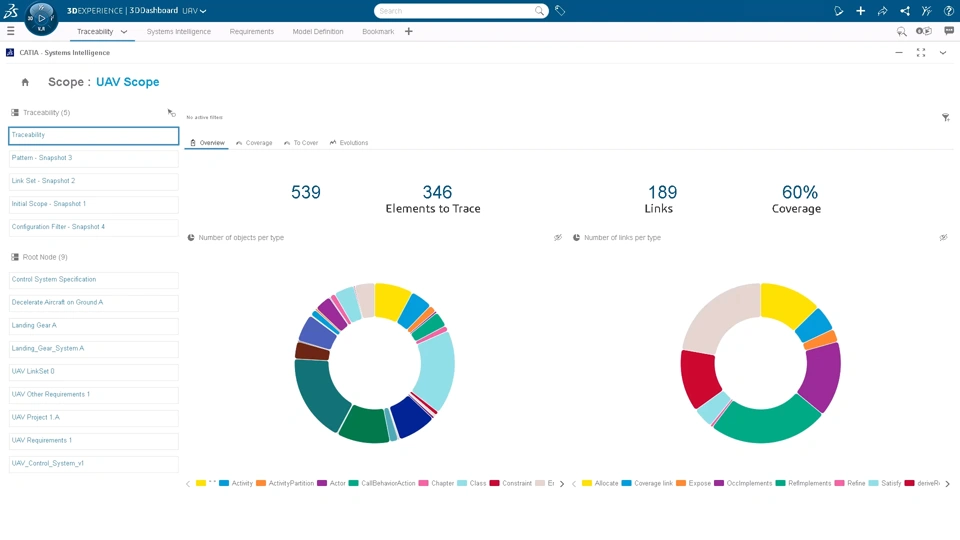Switch to Model Definition tab

[x=318, y=31]
